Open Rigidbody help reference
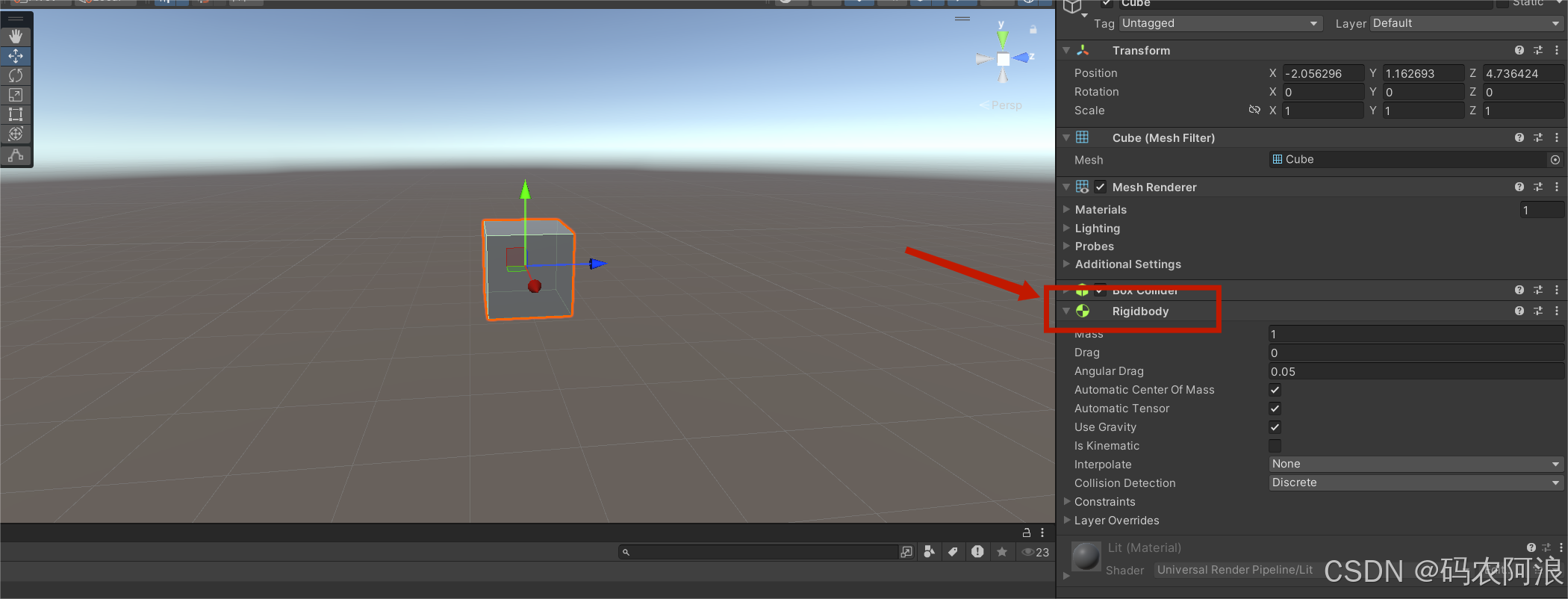Image resolution: width=1568 pixels, height=599 pixels. coord(1519,311)
